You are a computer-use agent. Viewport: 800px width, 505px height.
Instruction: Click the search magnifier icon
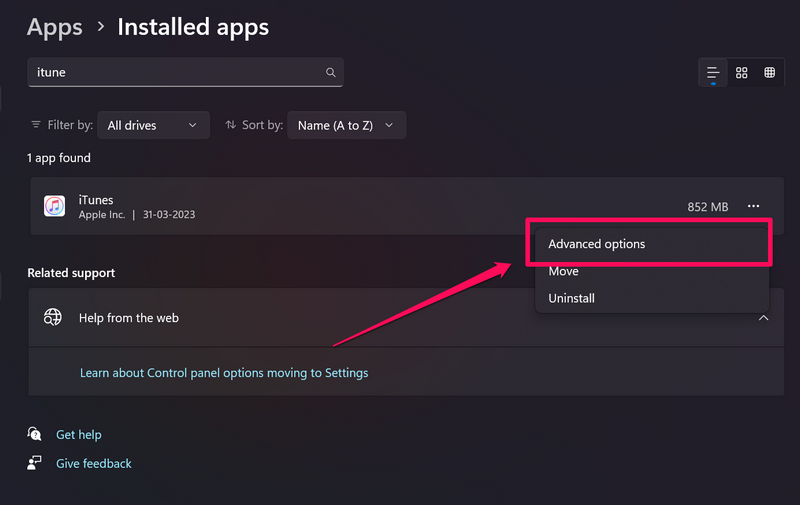331,73
